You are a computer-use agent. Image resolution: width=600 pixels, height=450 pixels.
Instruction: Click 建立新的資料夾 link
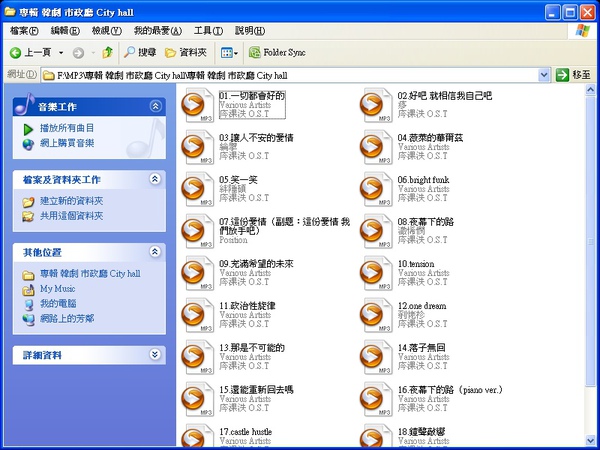70,201
